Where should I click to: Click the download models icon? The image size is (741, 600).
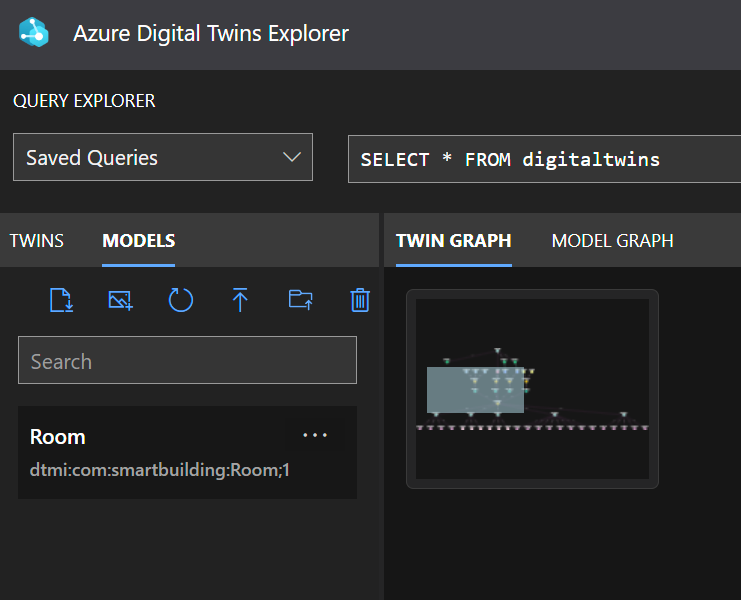[61, 300]
